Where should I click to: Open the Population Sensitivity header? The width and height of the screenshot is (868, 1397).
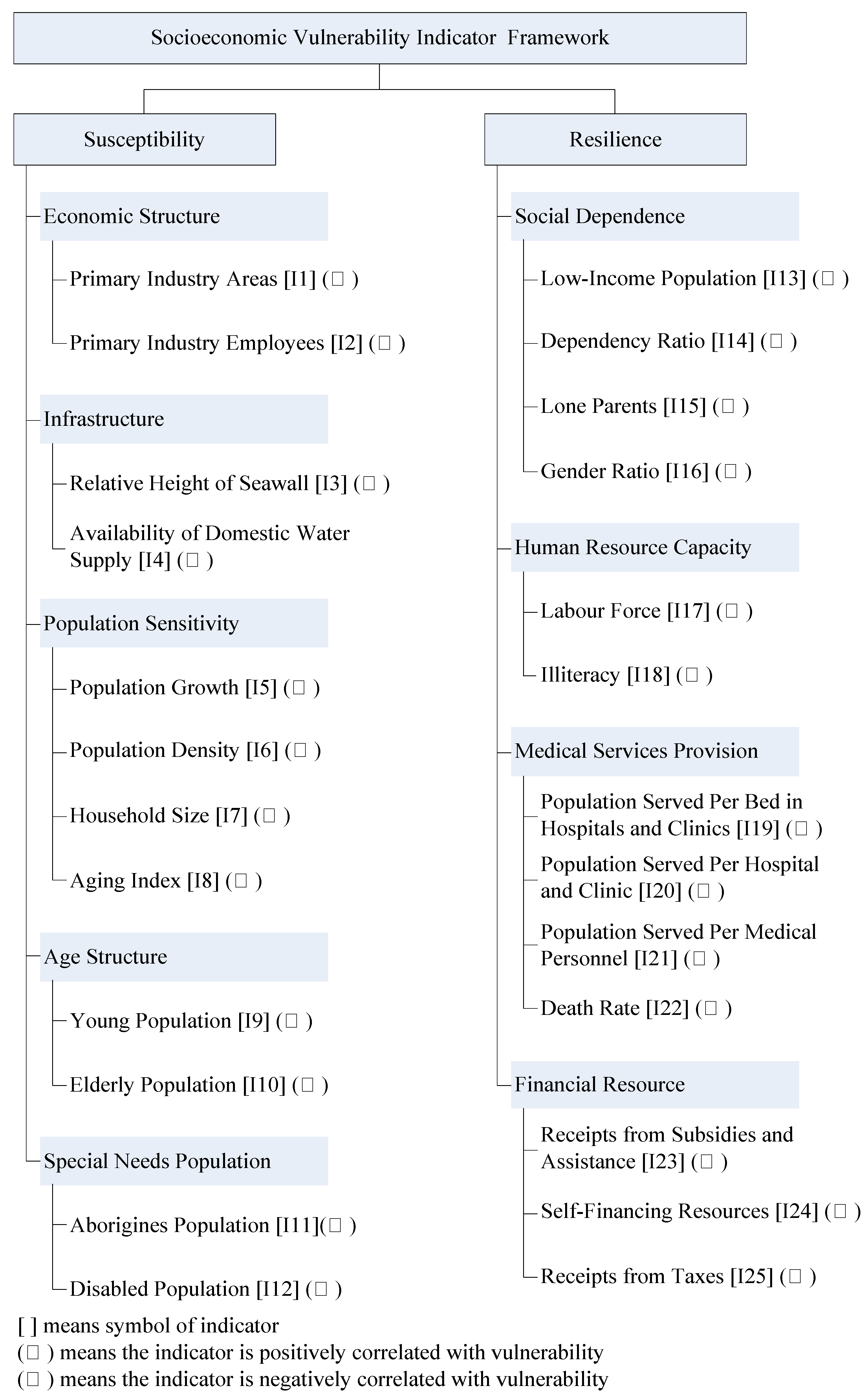pyautogui.click(x=184, y=623)
